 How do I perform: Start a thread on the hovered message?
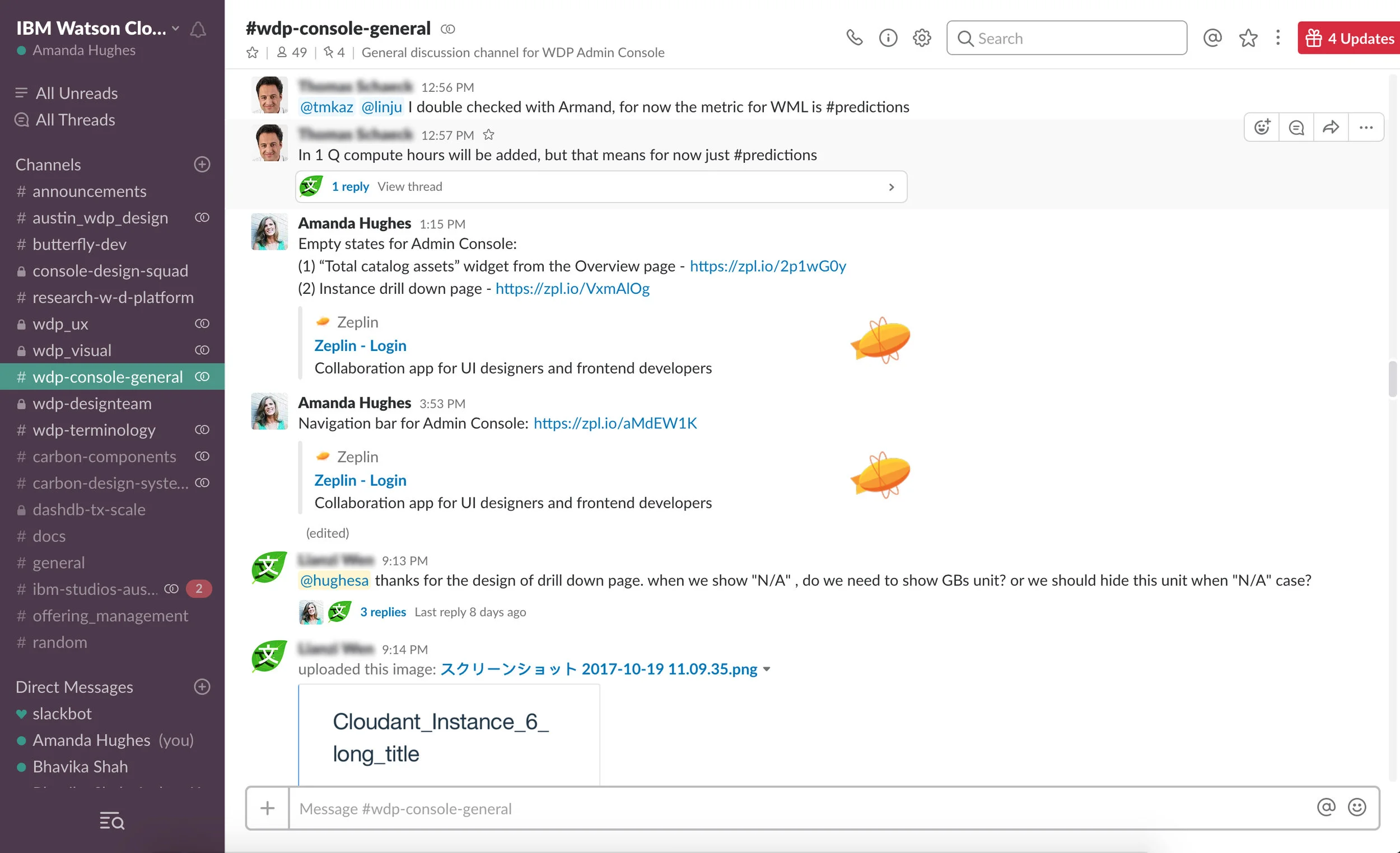click(x=1296, y=127)
